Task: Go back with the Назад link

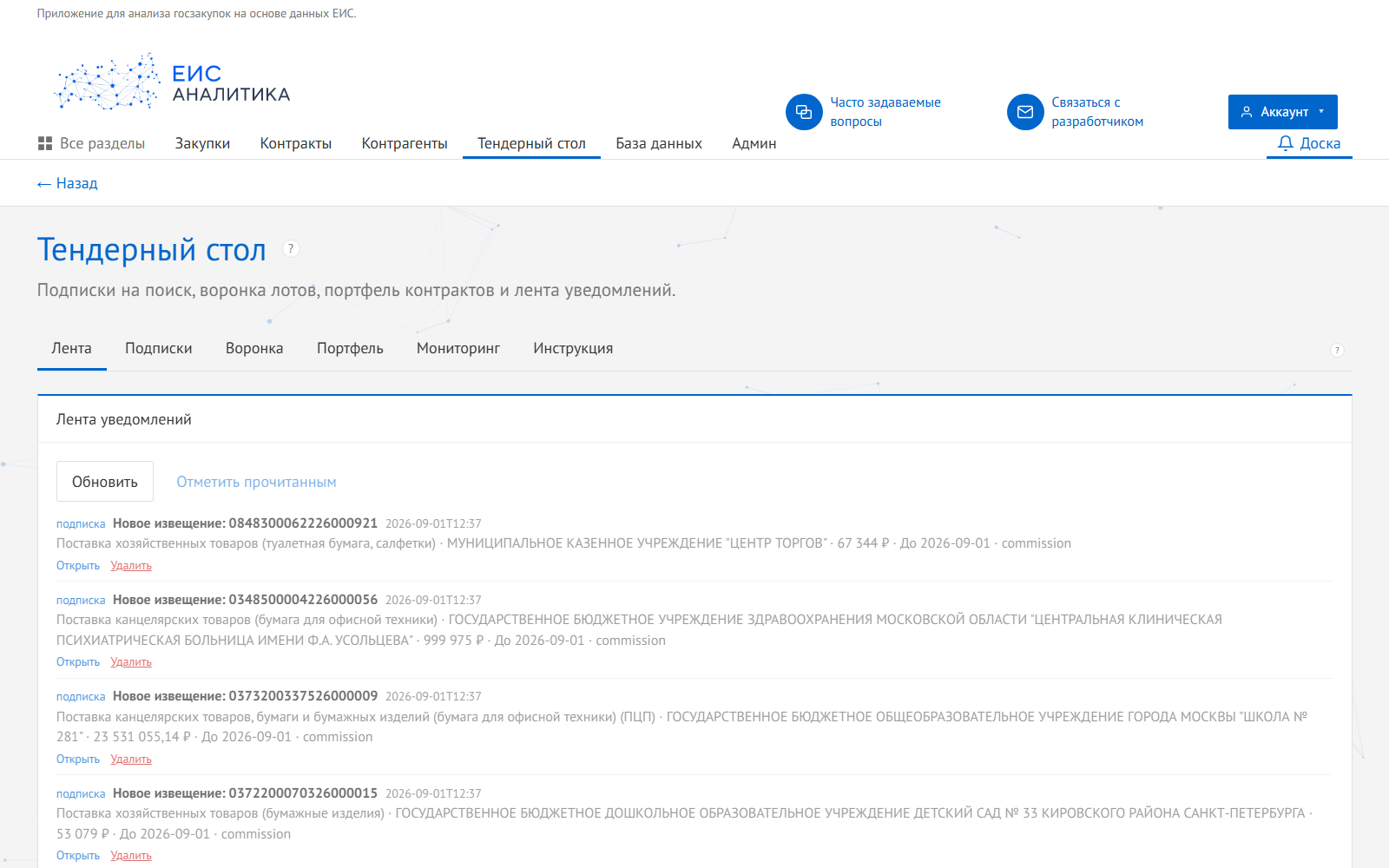Action: 68,183
